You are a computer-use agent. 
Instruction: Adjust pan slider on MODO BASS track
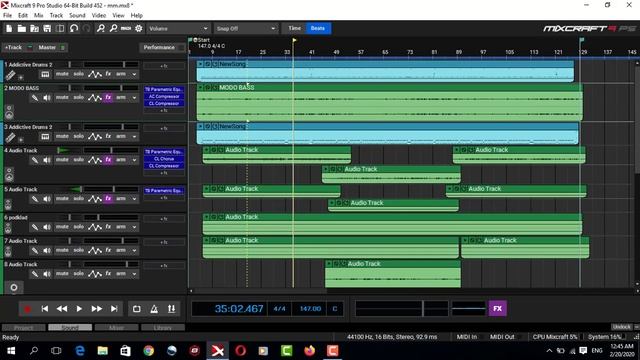70,88
